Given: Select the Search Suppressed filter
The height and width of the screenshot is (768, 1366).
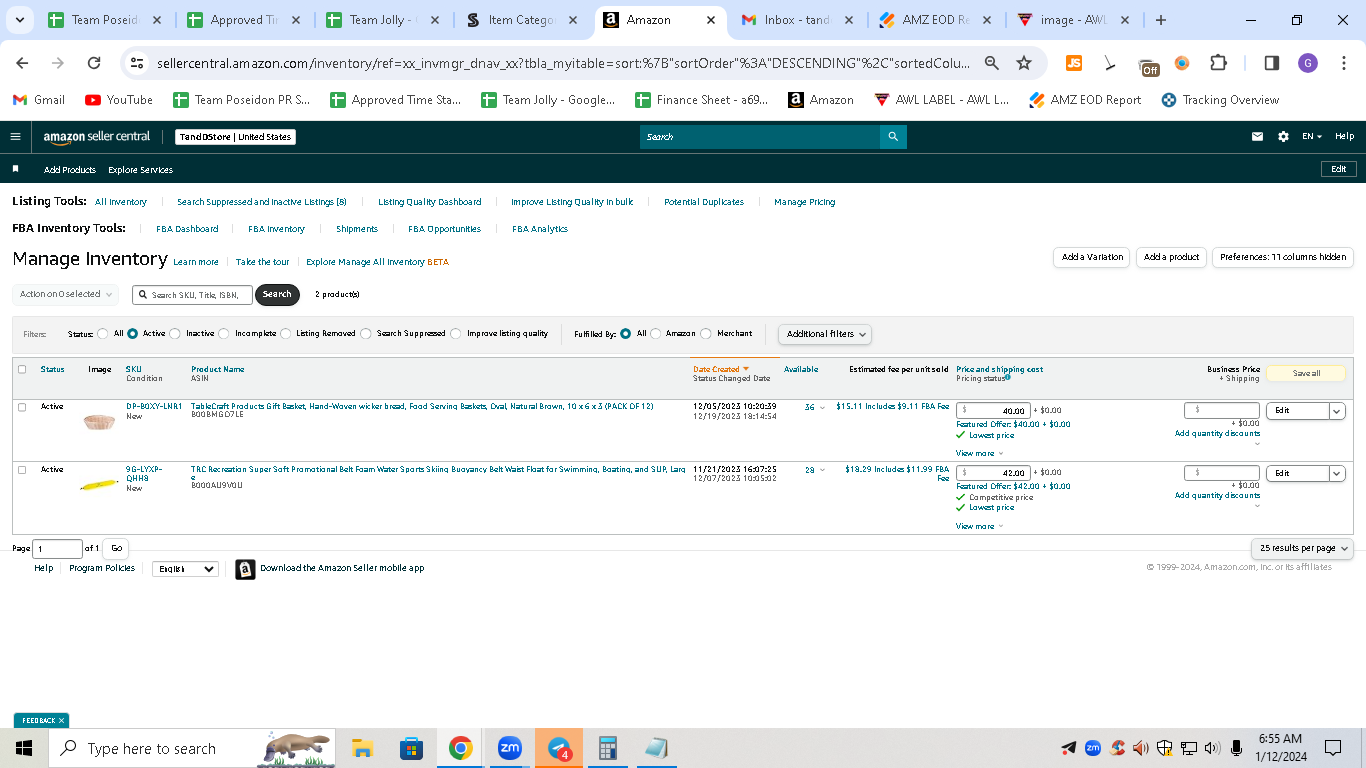Looking at the screenshot, I should tap(366, 334).
